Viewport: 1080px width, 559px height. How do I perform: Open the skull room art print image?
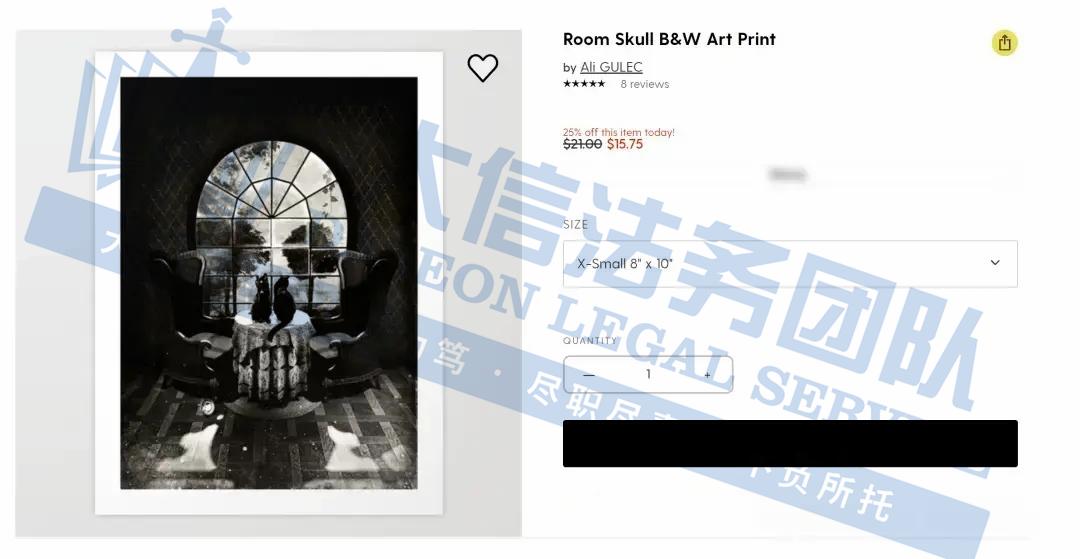click(269, 283)
